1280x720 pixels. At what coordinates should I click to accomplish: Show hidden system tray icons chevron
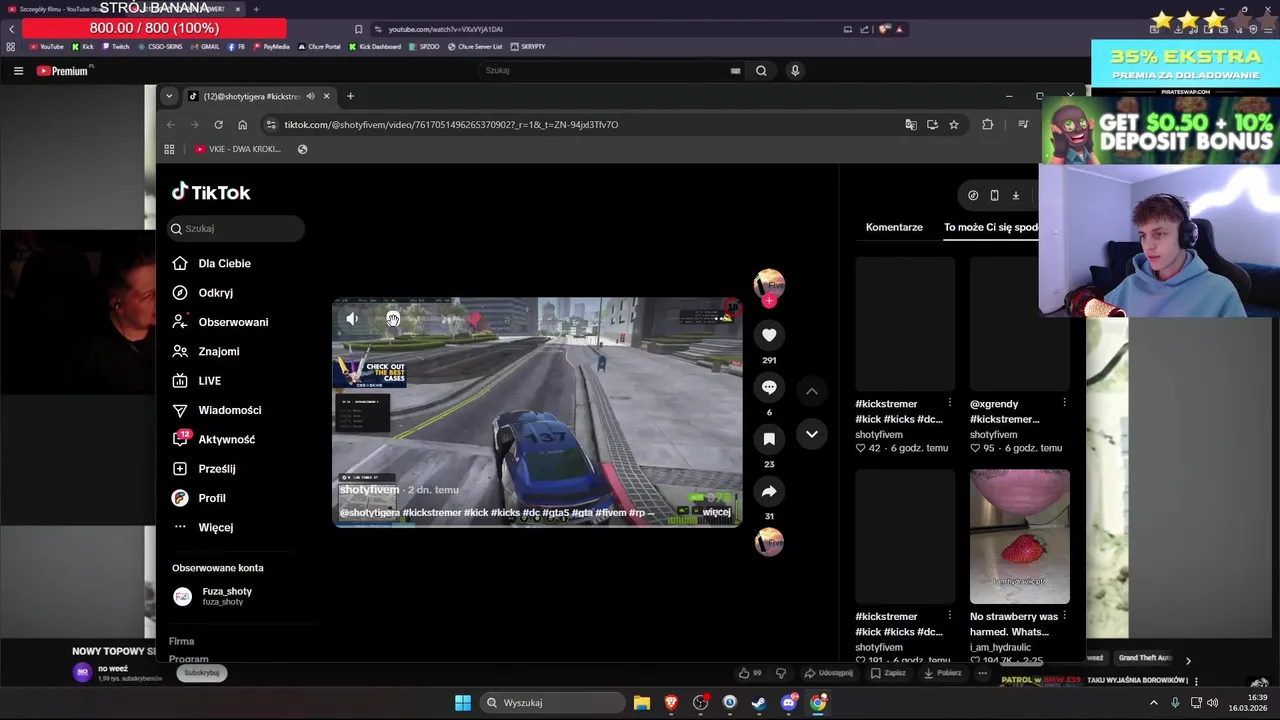tap(1153, 703)
